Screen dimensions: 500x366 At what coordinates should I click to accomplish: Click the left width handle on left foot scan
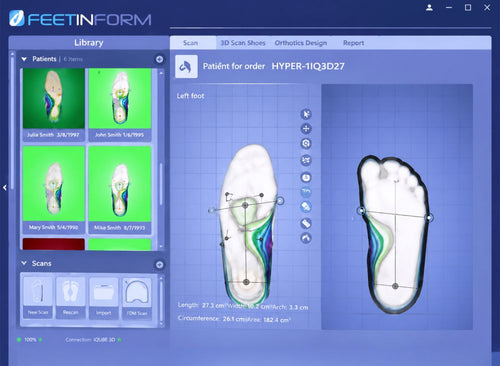click(x=211, y=211)
